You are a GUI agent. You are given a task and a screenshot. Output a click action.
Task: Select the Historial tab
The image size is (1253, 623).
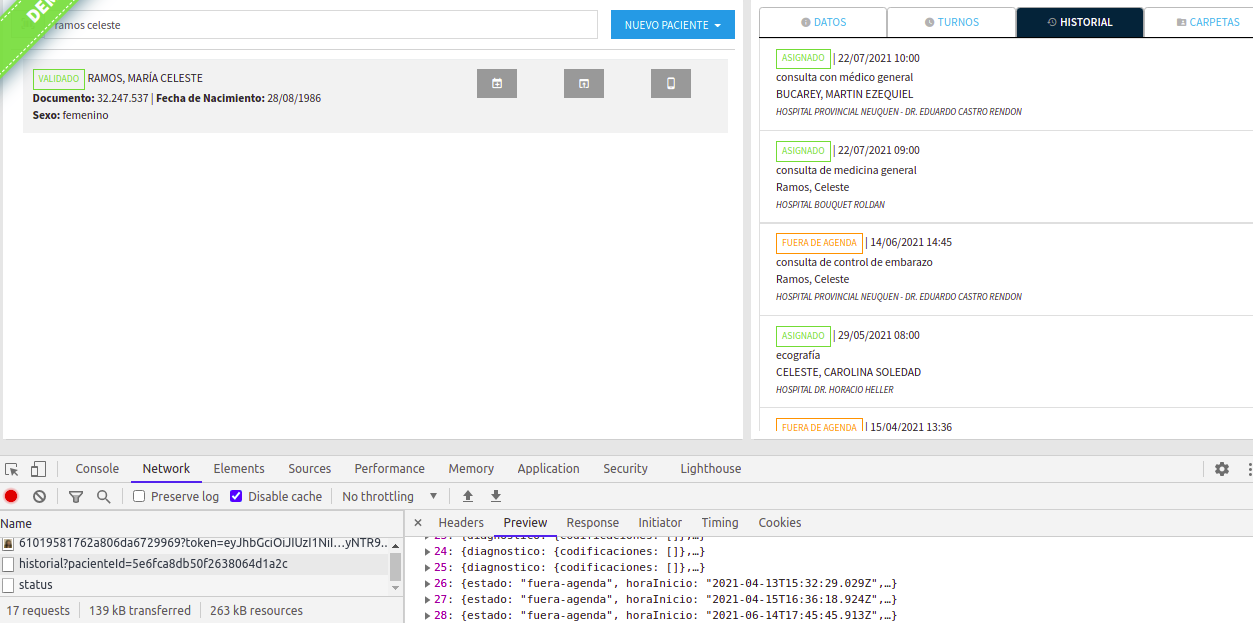click(1080, 22)
